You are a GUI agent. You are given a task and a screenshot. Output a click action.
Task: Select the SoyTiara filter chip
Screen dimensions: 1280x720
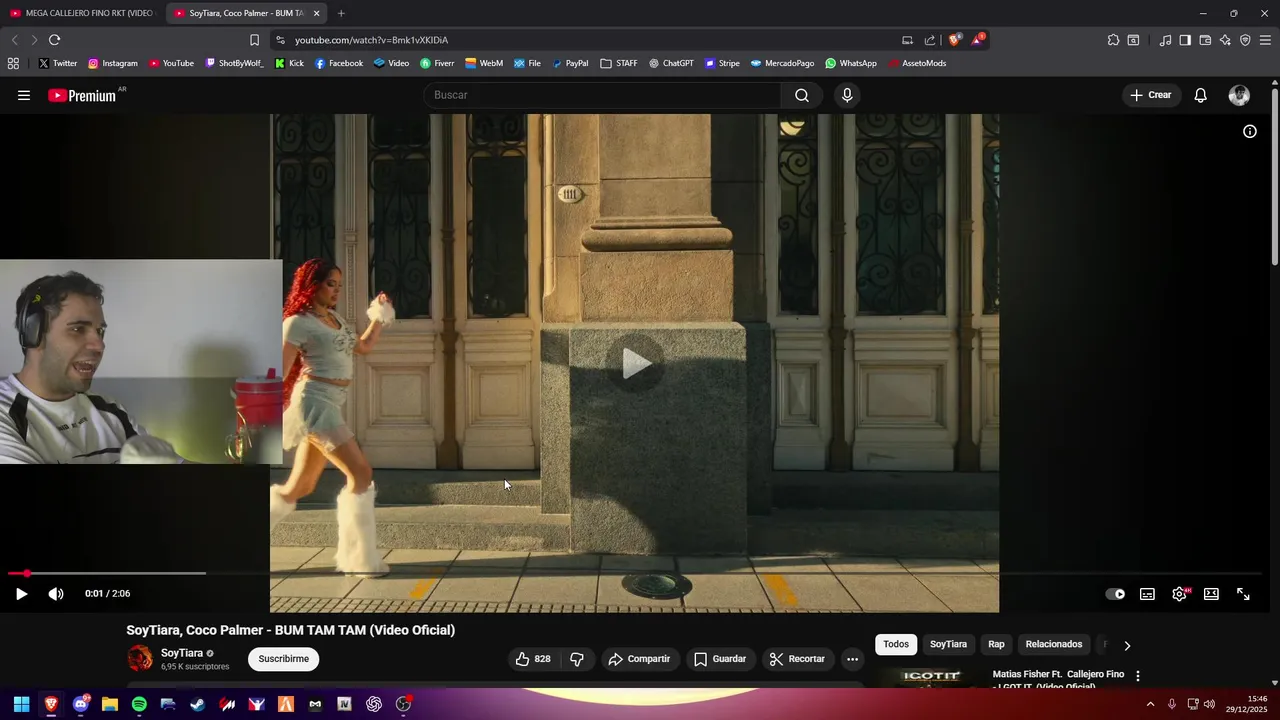click(948, 644)
